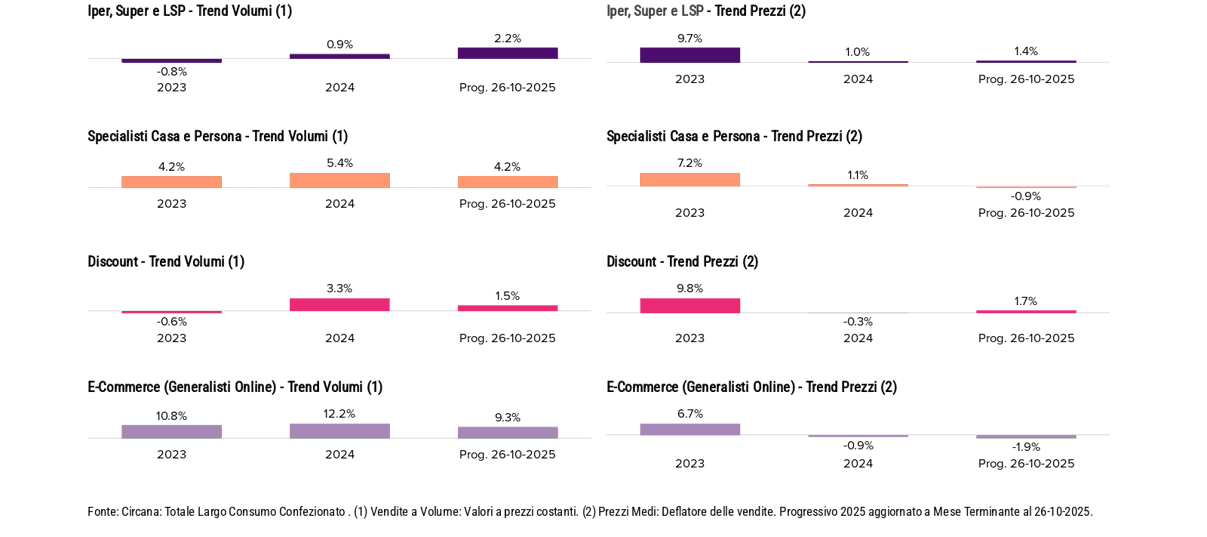Image resolution: width=1207 pixels, height=537 pixels.
Task: Select the 6.7% bar in E-Commerce Trend Prezzi
Action: 690,429
